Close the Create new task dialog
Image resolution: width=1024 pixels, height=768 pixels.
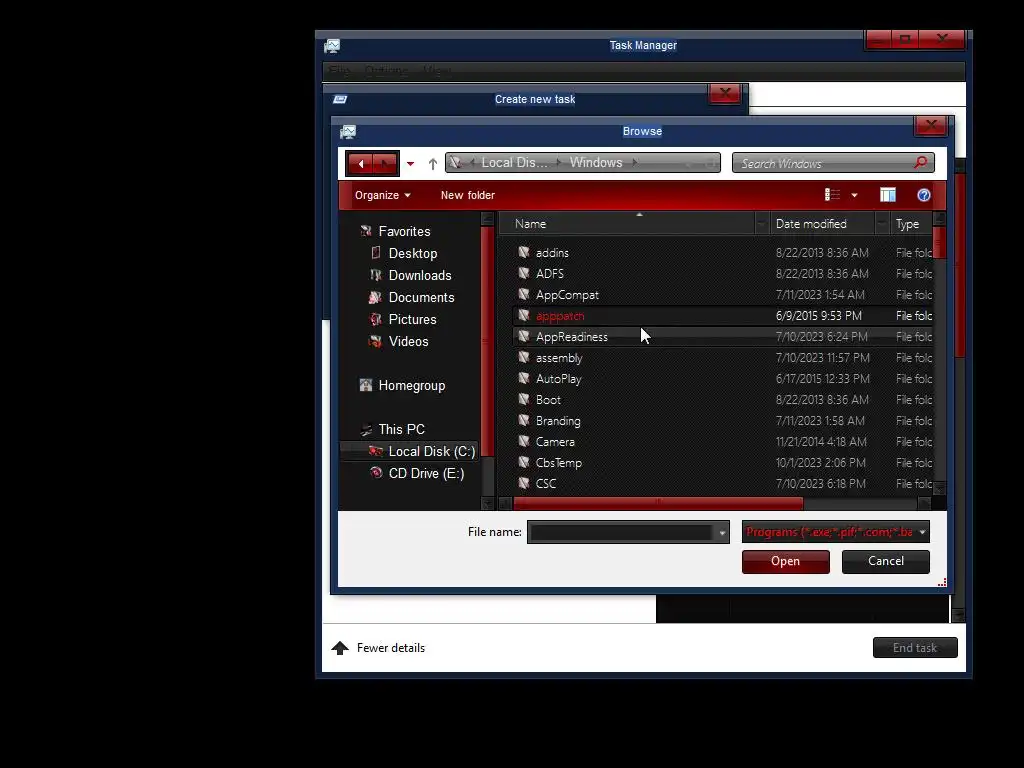[725, 94]
